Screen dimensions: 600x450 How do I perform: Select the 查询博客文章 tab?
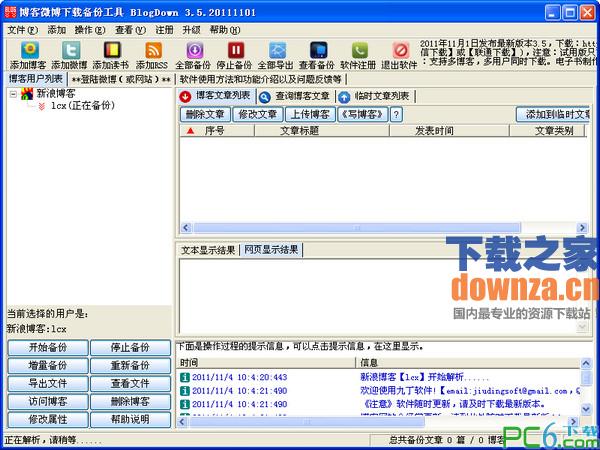point(295,96)
